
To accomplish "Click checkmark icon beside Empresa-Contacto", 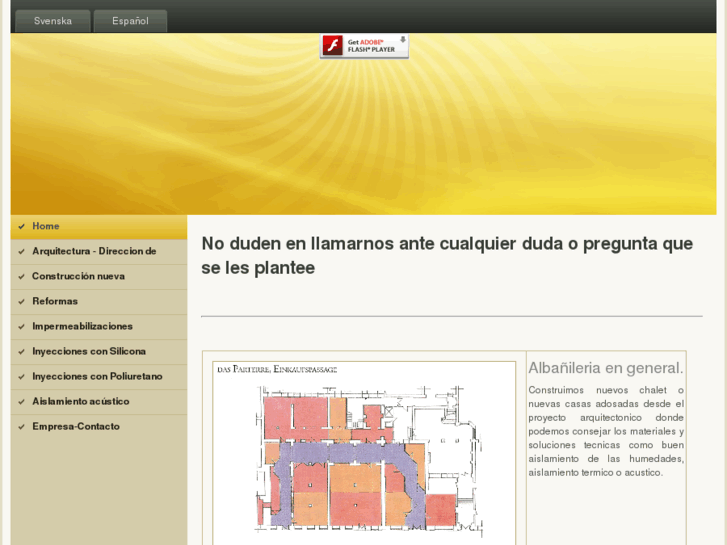I will pos(21,427).
